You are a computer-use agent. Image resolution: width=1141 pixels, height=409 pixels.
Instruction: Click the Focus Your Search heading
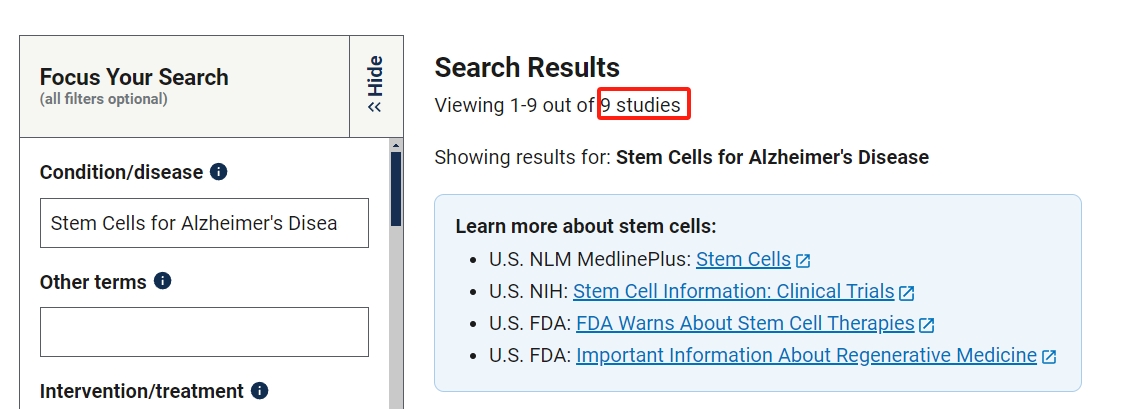(134, 77)
